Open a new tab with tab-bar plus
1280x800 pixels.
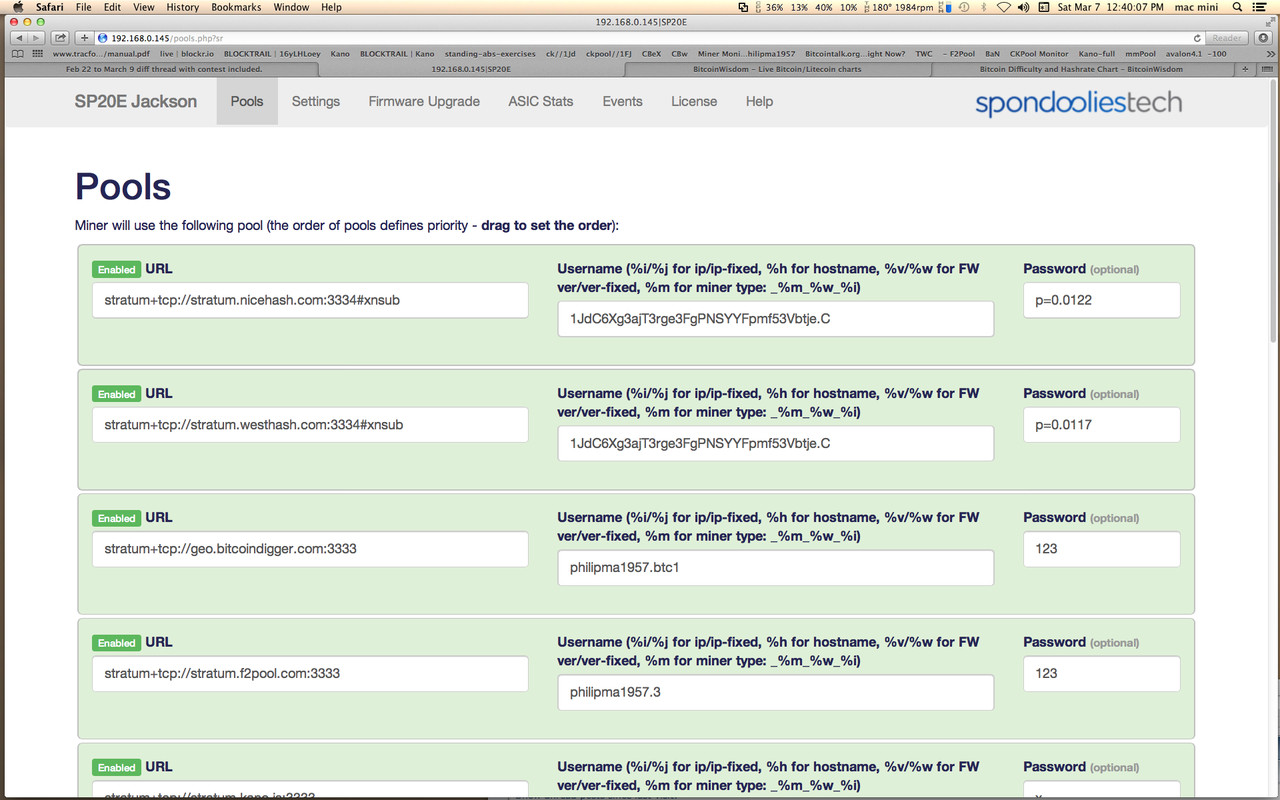point(1245,69)
